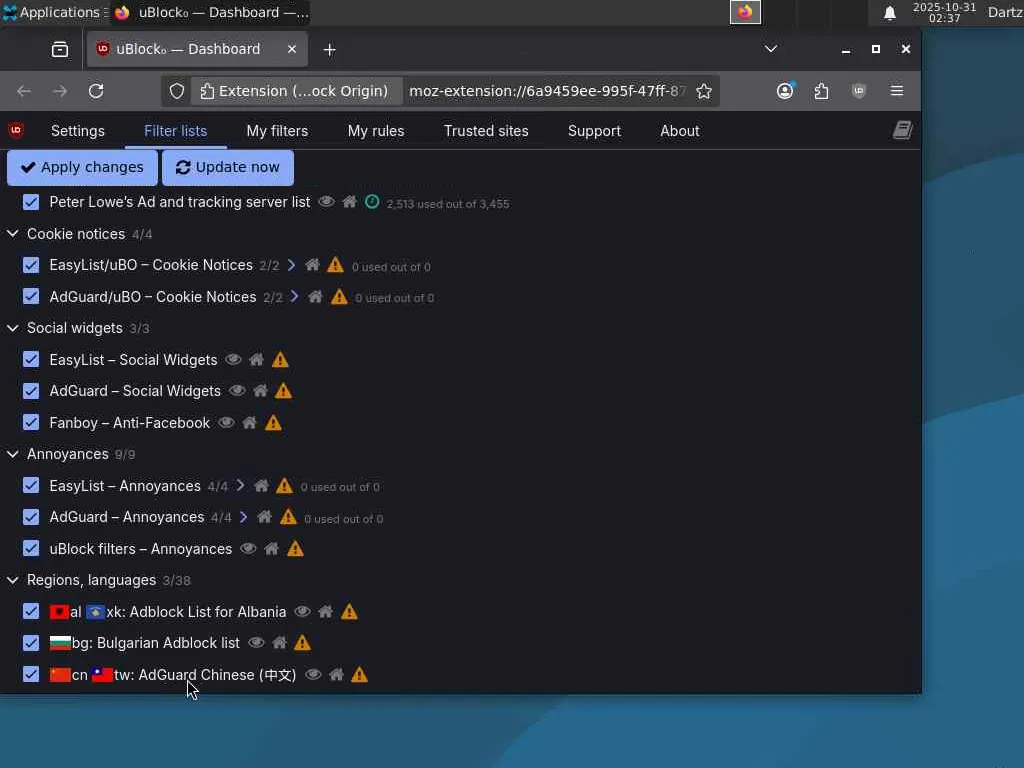Switch to the About tab
Viewport: 1024px width, 768px height.
(679, 131)
